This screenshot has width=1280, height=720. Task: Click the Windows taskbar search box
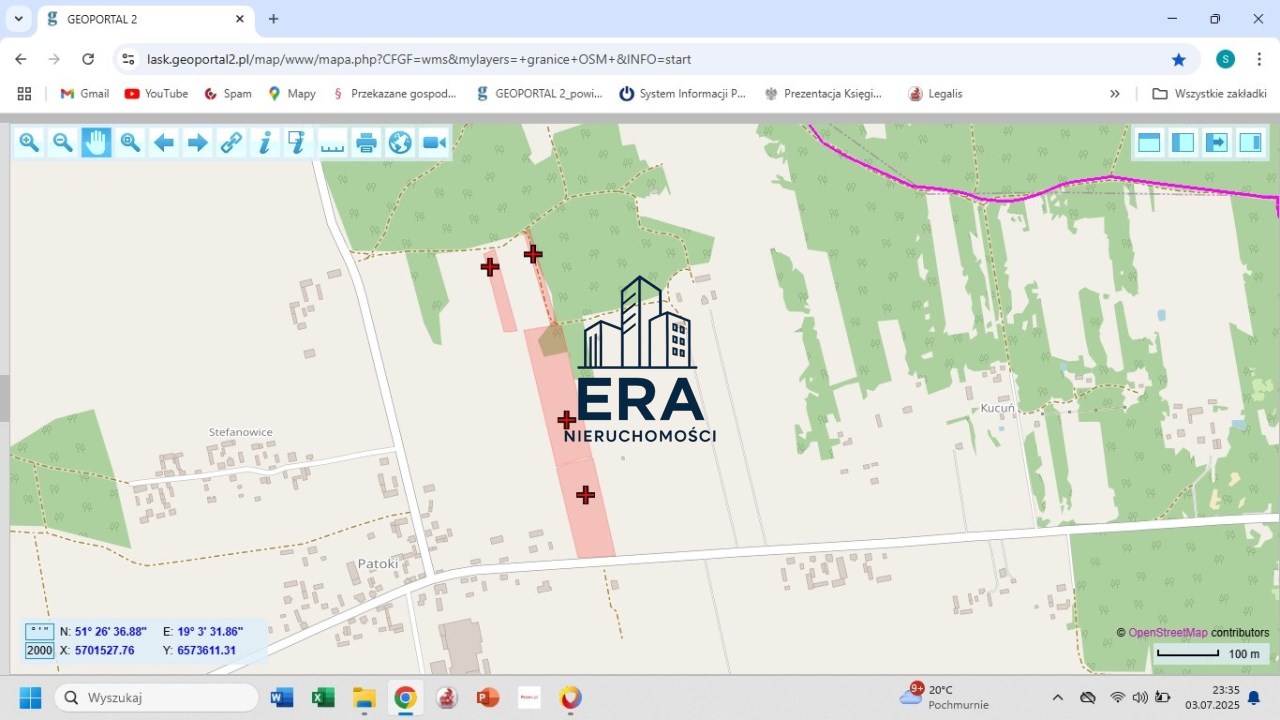[157, 697]
